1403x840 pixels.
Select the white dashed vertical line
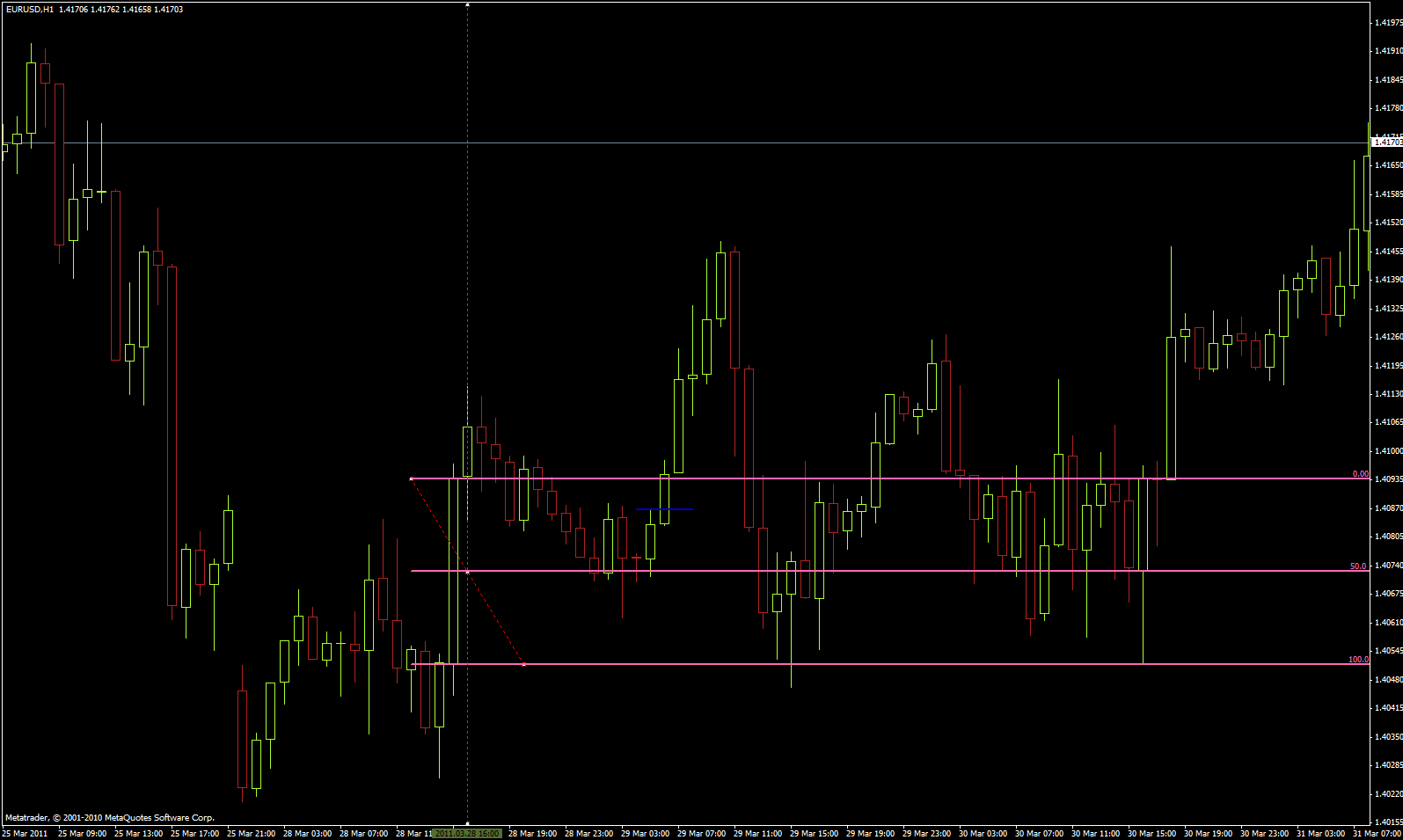click(467, 413)
